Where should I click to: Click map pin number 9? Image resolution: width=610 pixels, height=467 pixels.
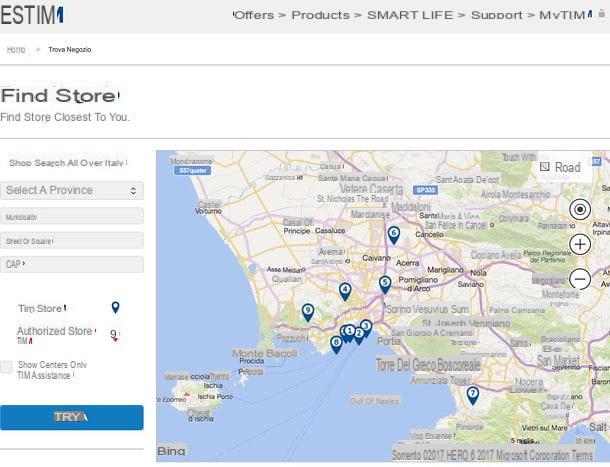(x=308, y=312)
